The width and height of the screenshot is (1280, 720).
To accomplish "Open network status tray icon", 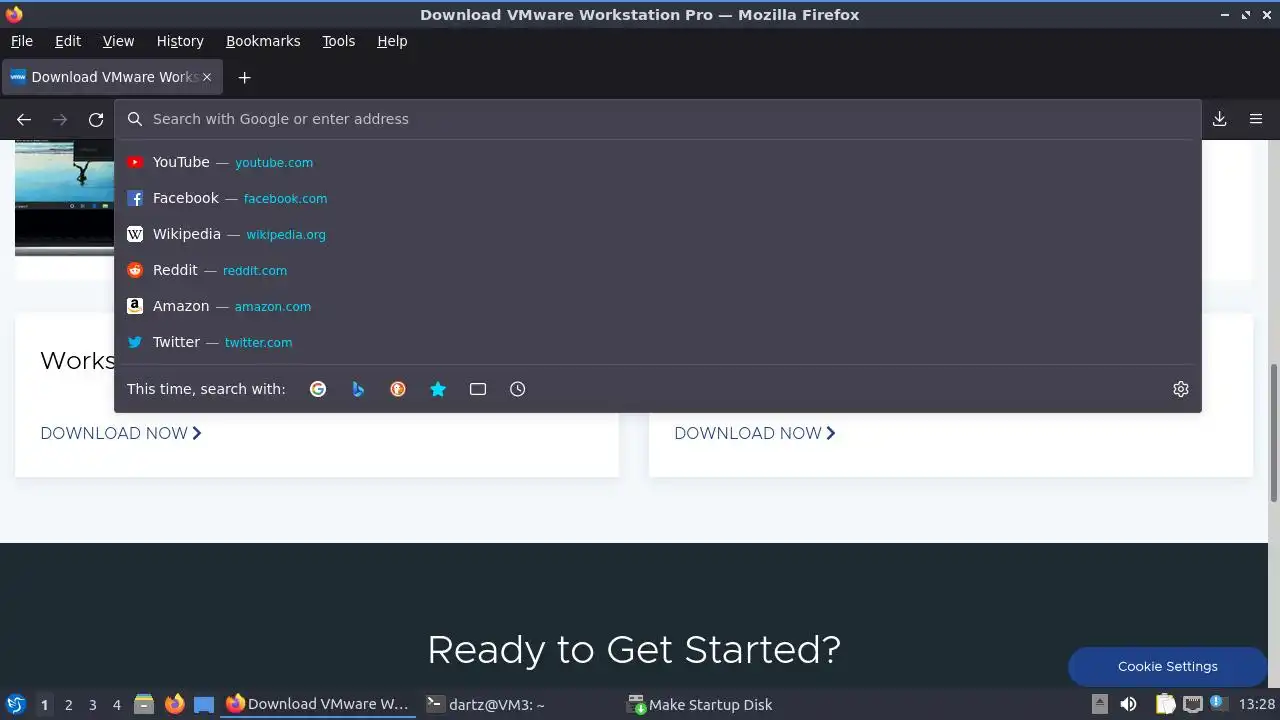I will pyautogui.click(x=1192, y=704).
